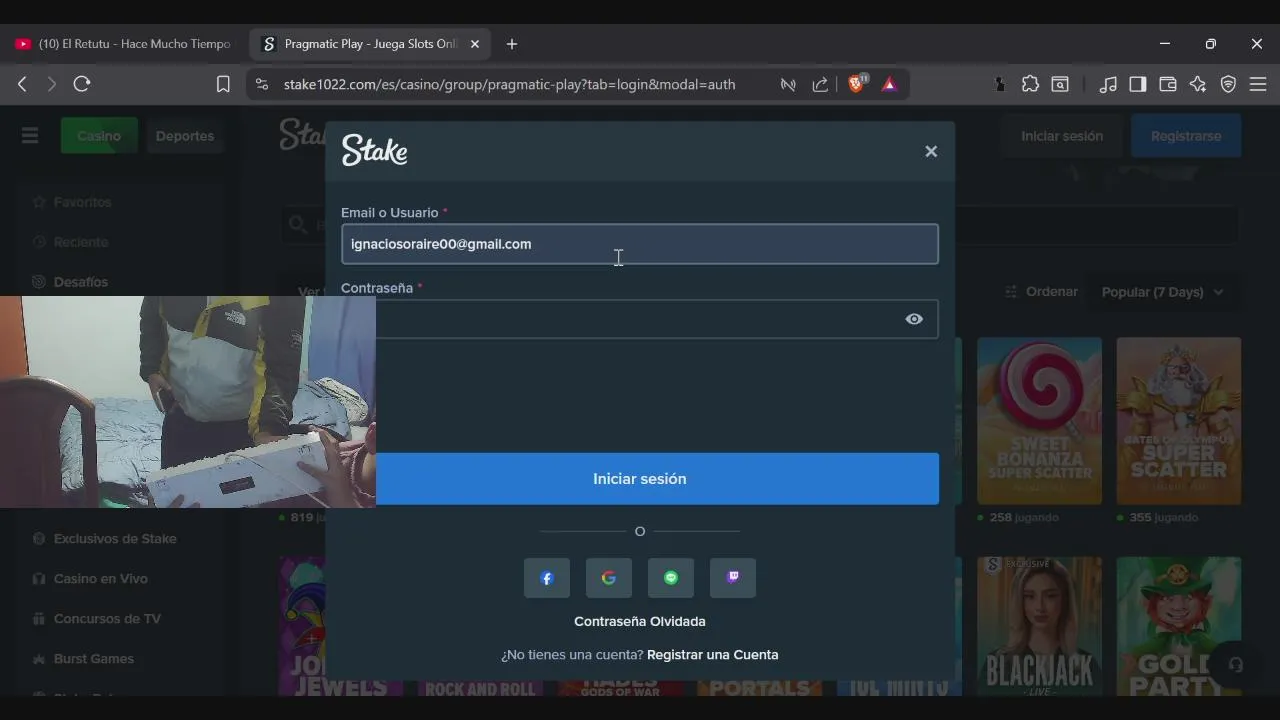Open Gates of Olympus Super Scatter game
Screen dimensions: 1280x720
(x=1178, y=421)
